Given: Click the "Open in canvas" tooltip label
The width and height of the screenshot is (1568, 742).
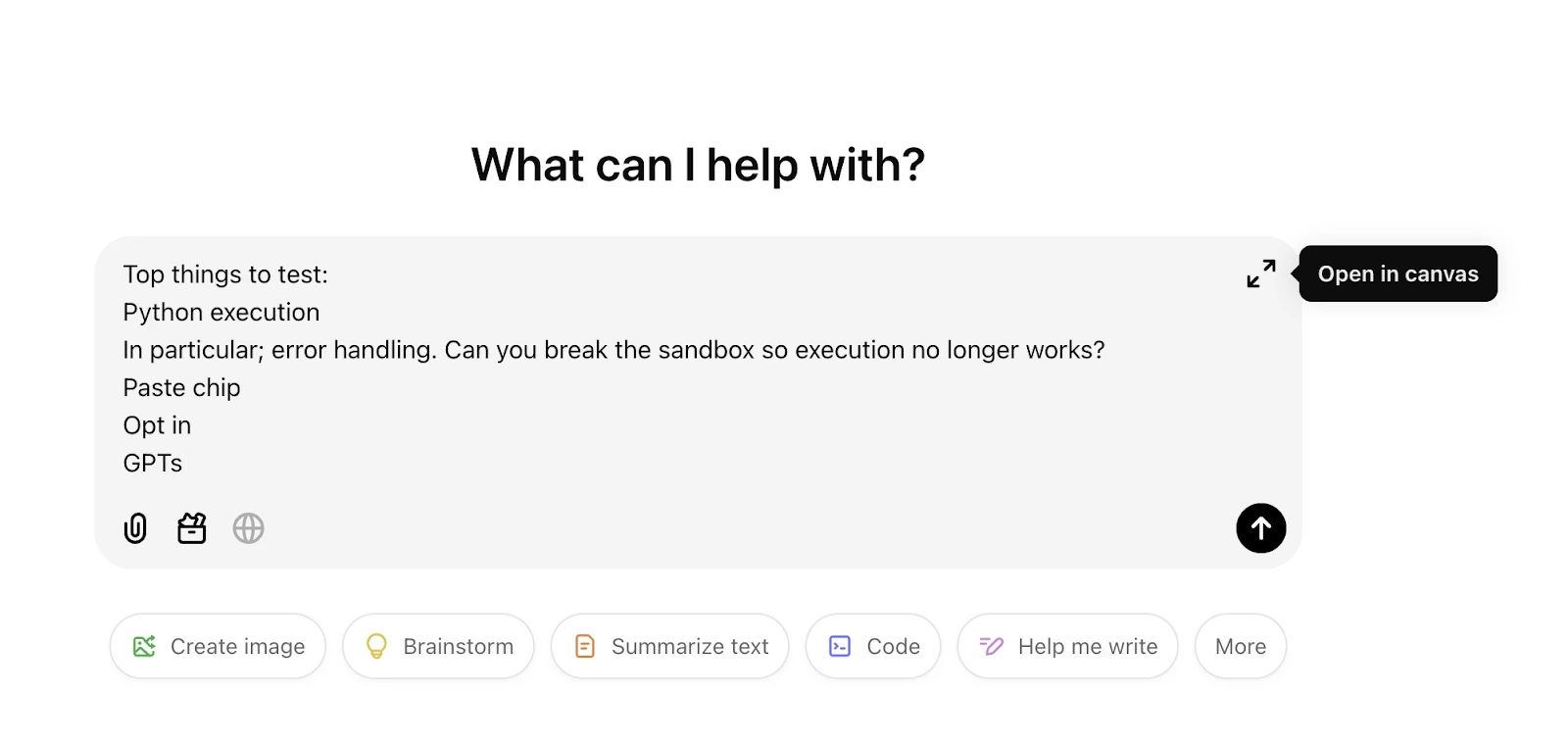Looking at the screenshot, I should pos(1397,273).
